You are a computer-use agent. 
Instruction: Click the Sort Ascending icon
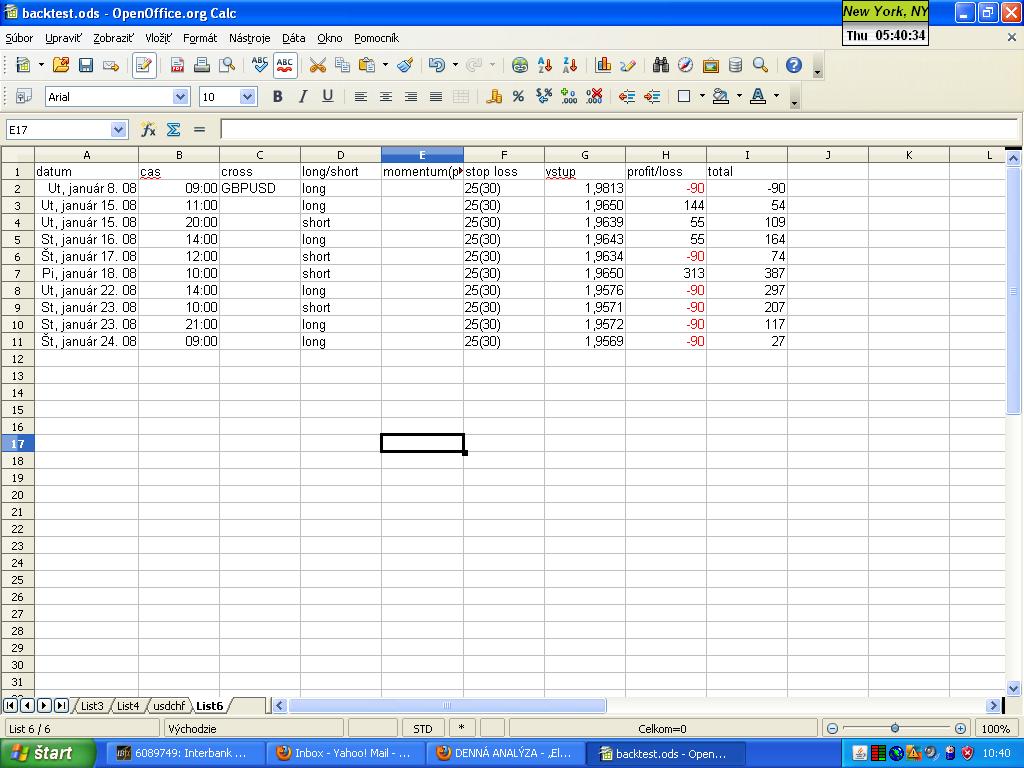tap(545, 65)
